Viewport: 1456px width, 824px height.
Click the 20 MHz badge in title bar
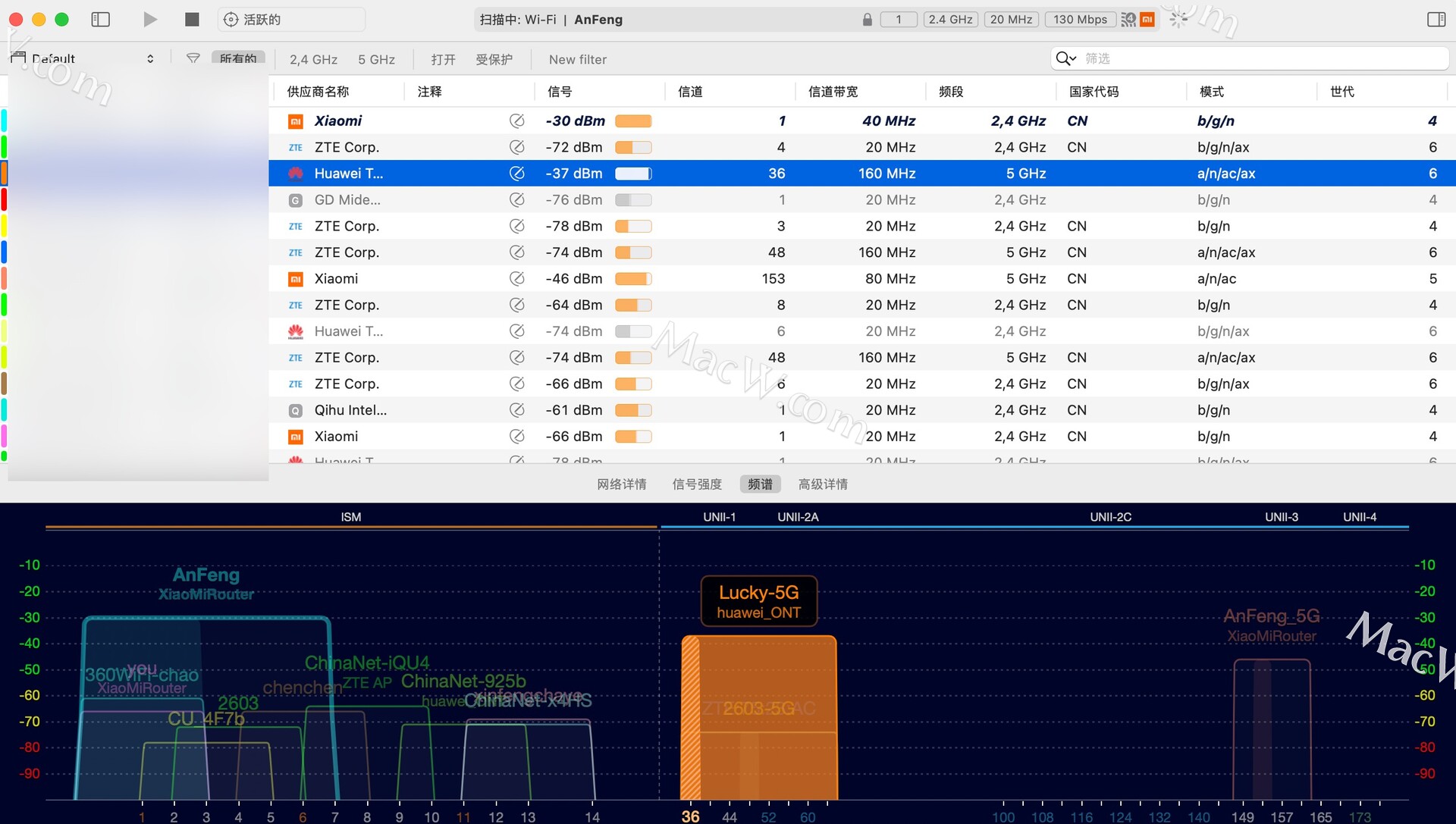click(x=1011, y=20)
